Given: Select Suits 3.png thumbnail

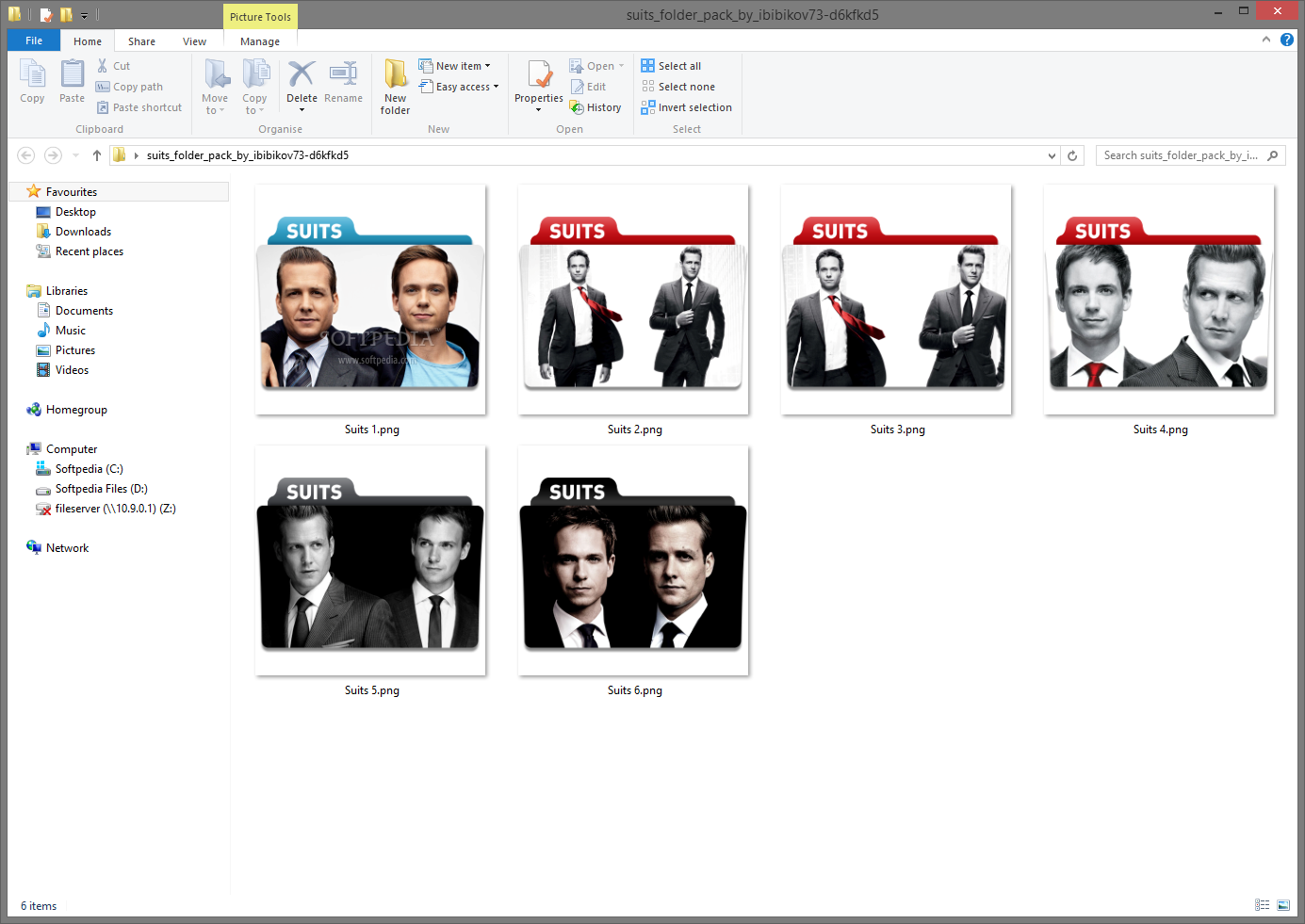Looking at the screenshot, I should pos(896,300).
